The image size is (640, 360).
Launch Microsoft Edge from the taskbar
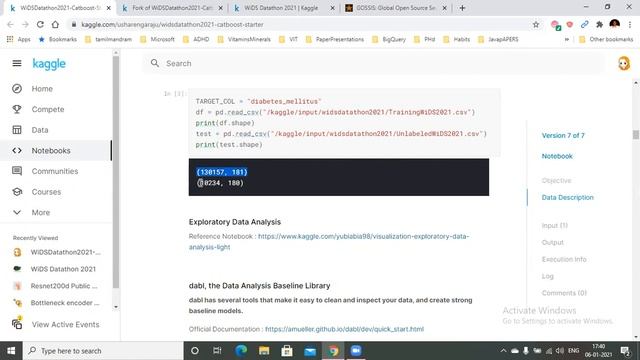point(241,351)
